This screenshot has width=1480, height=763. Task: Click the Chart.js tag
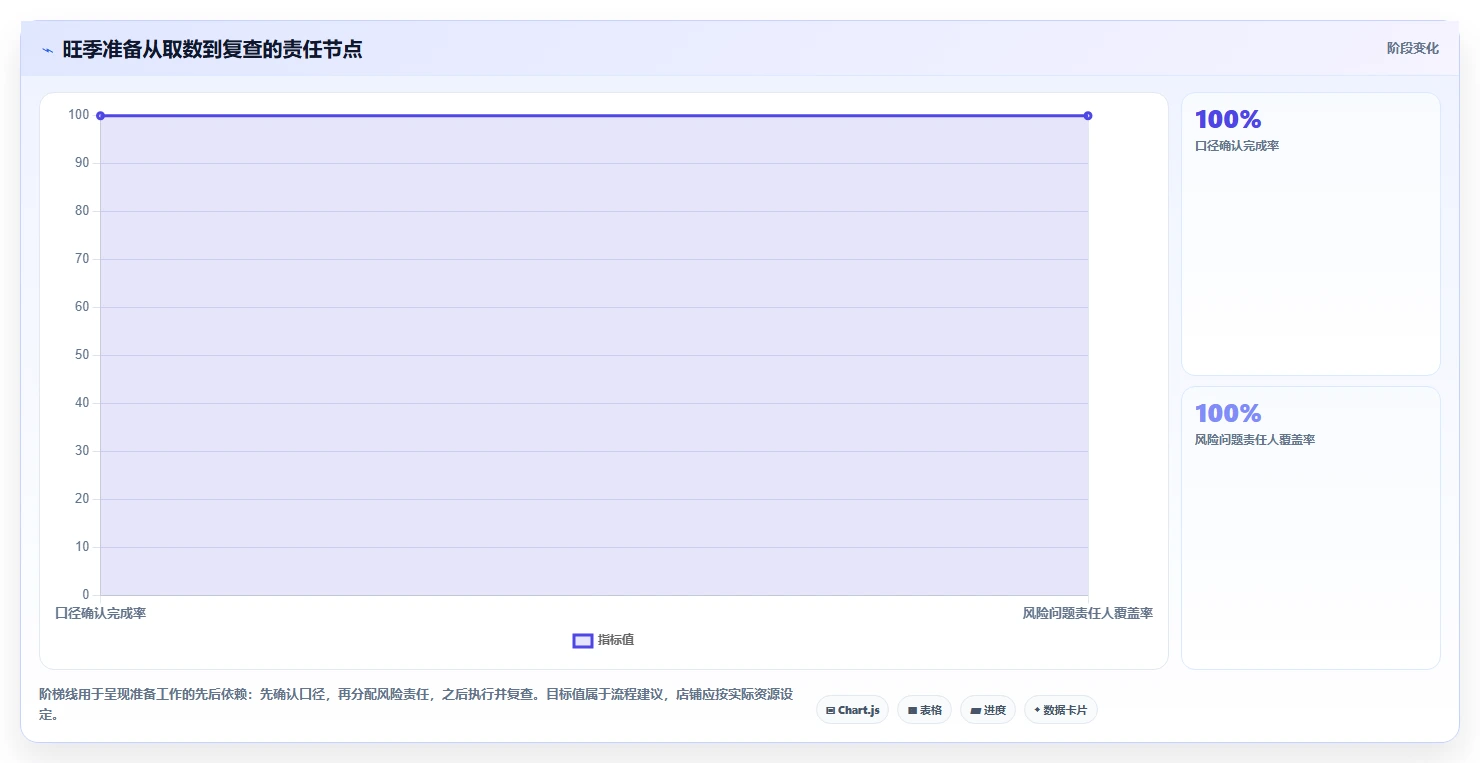[852, 710]
